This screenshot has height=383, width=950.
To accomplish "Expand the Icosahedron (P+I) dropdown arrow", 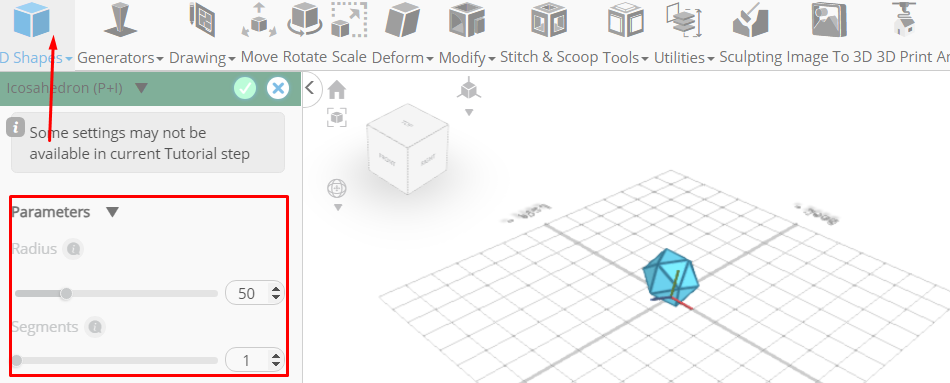I will tap(141, 88).
